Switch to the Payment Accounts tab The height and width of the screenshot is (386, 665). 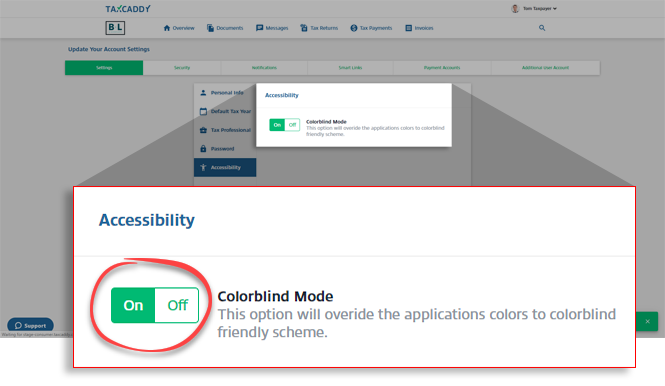coord(442,68)
